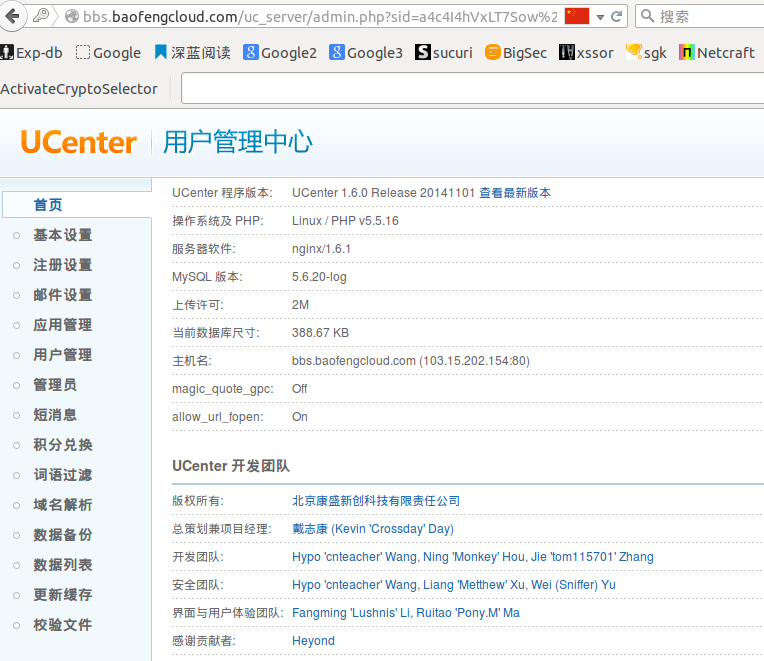Click Jie 'tom115701' Zhang link
Image resolution: width=764 pixels, height=661 pixels.
(592, 557)
